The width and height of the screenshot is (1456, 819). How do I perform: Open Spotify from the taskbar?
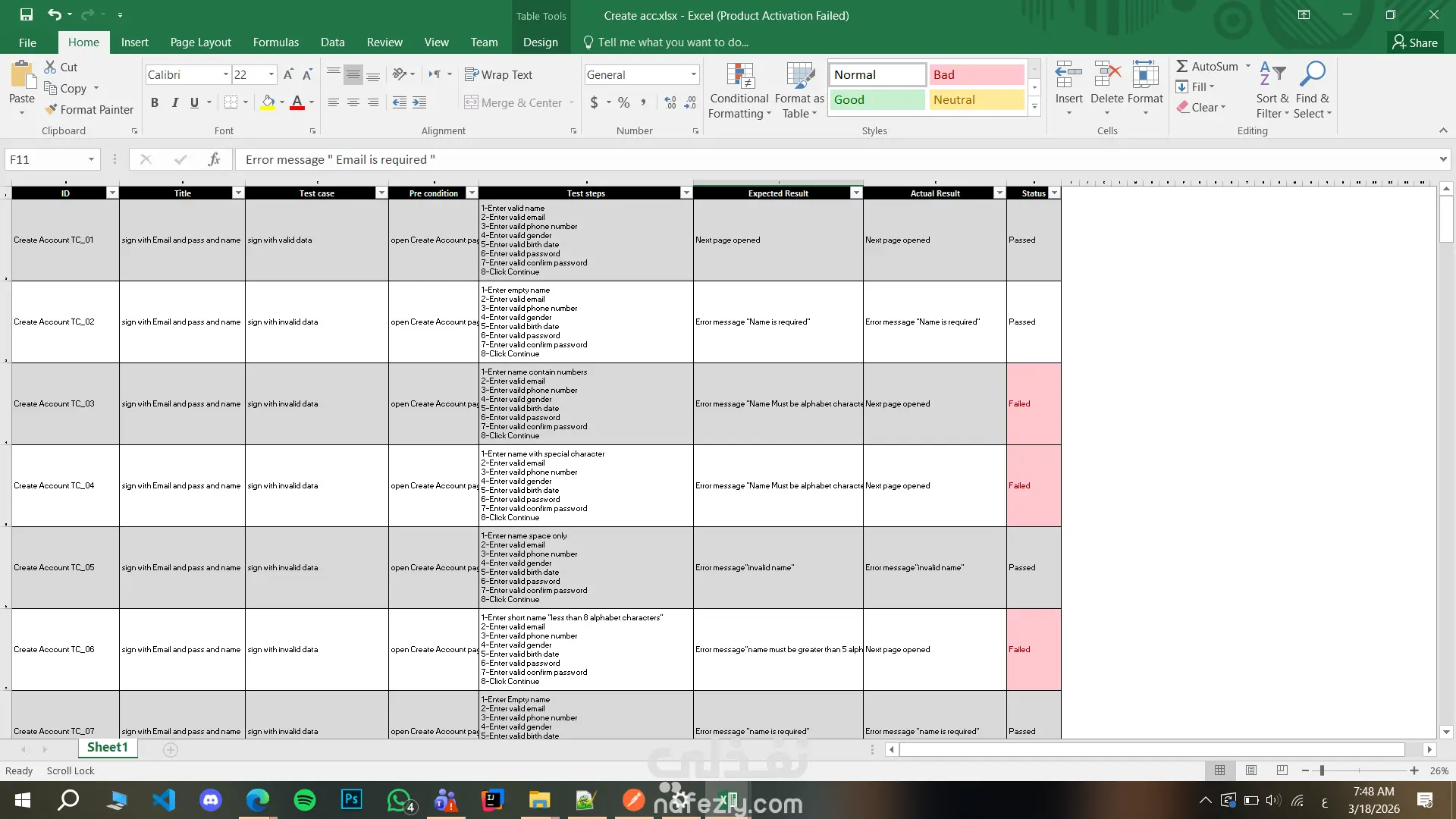305,800
